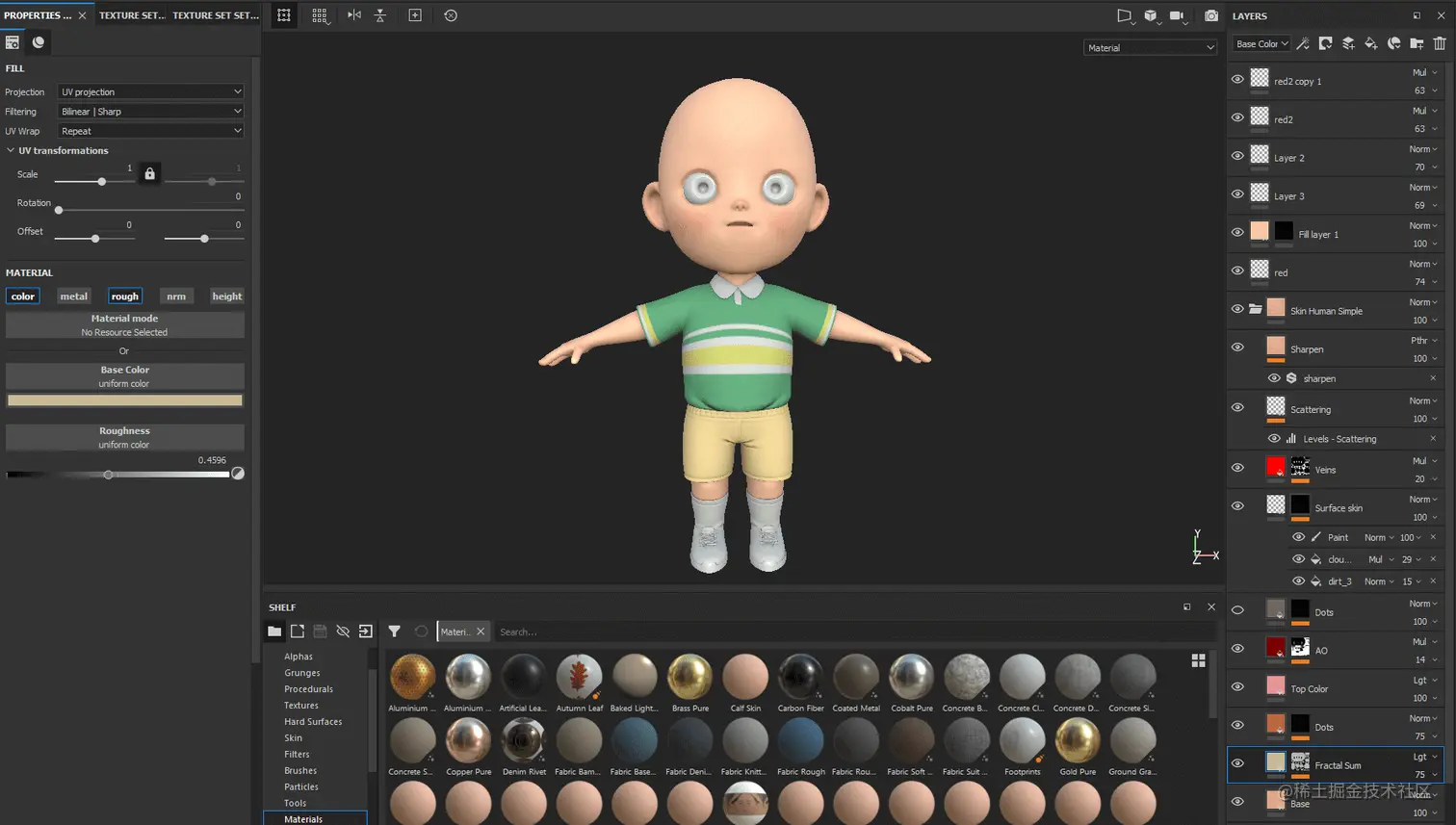Screen dimensions: 1456x825
Task: Select the Procedurals shelf category
Action: pyautogui.click(x=308, y=689)
